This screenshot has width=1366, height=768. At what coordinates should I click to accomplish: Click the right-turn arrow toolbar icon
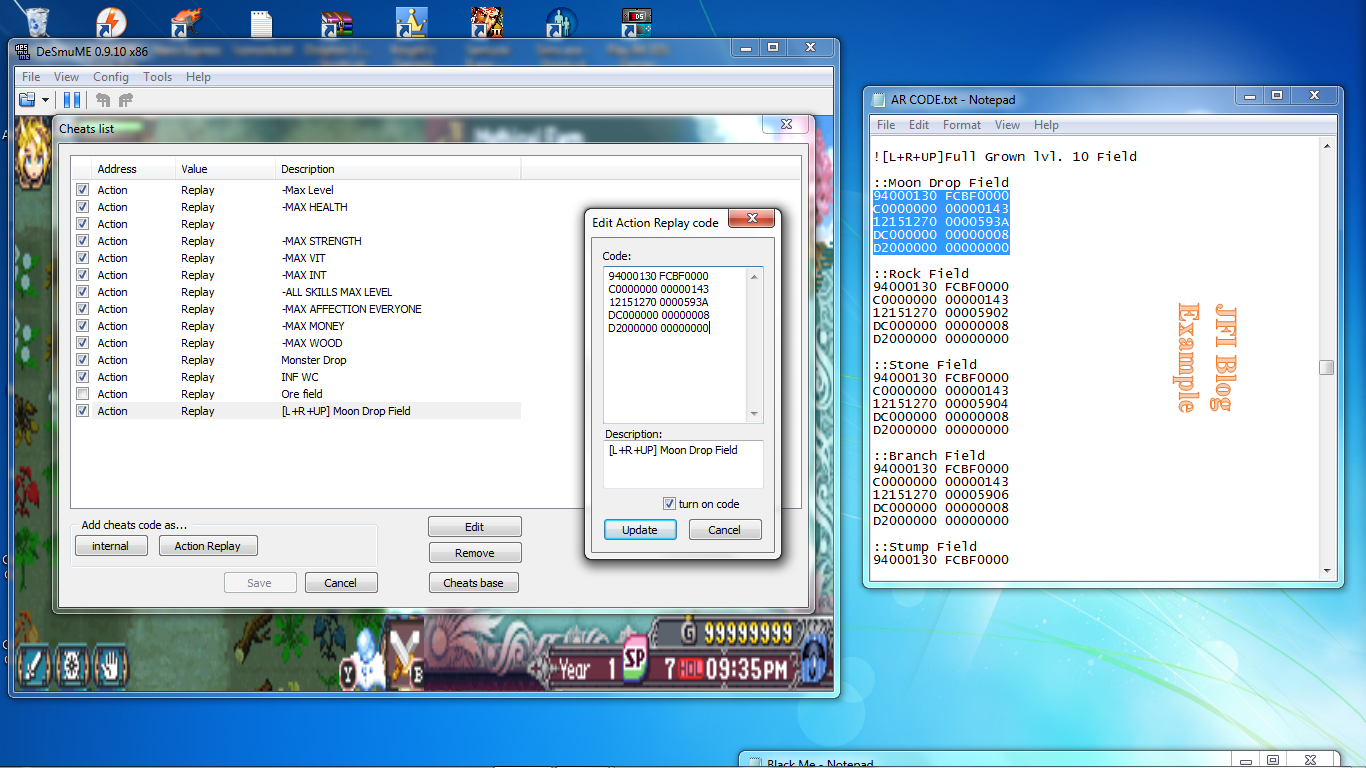[126, 100]
